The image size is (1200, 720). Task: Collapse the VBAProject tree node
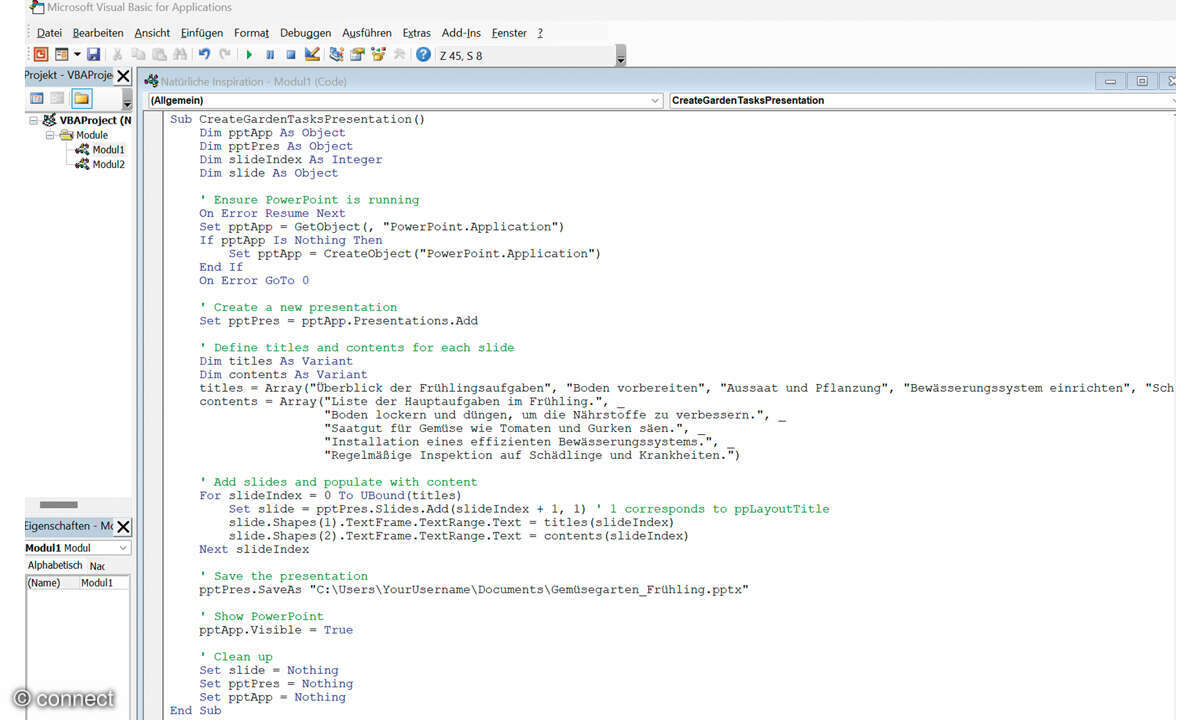(x=33, y=121)
